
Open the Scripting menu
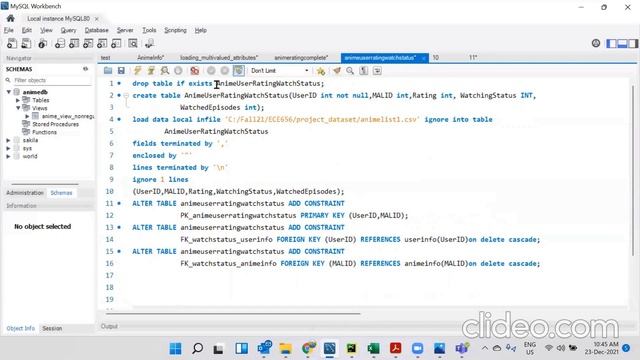click(175, 30)
